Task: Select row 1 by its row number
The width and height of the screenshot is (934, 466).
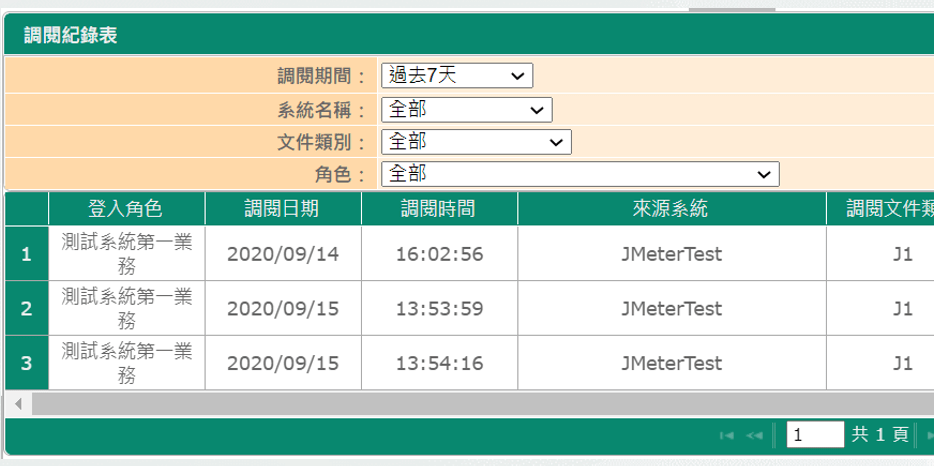Action: (x=27, y=254)
